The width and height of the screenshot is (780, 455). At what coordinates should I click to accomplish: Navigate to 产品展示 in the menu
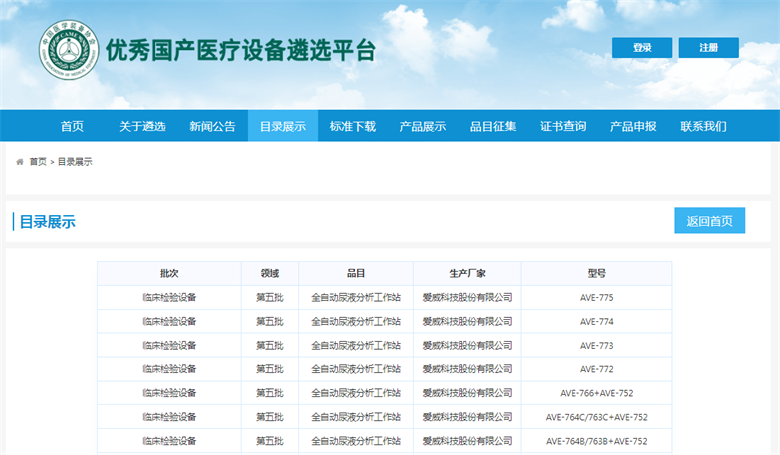[x=423, y=126]
